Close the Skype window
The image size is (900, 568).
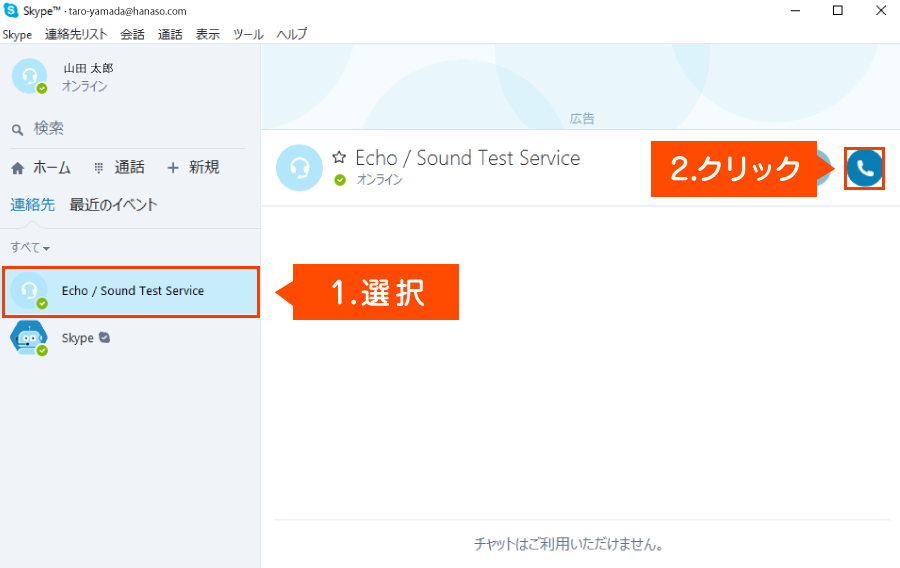pyautogui.click(x=880, y=11)
